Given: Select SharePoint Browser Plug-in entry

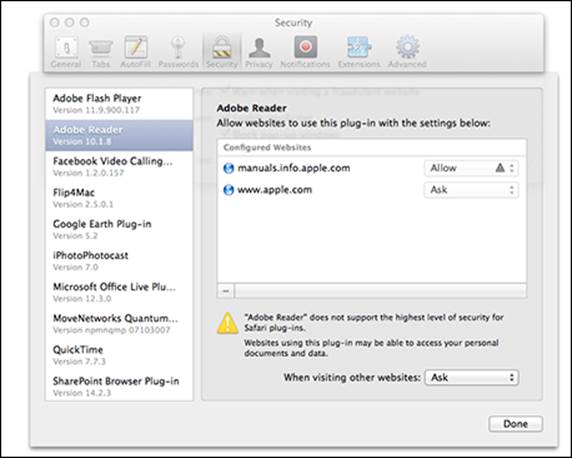Looking at the screenshot, I should [x=119, y=386].
